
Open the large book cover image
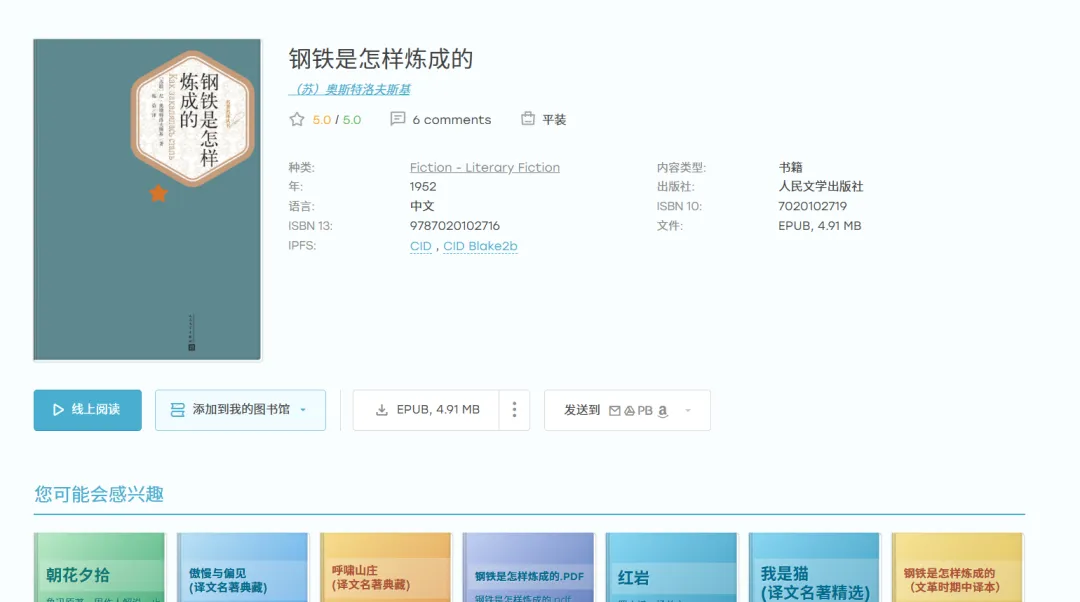point(147,200)
